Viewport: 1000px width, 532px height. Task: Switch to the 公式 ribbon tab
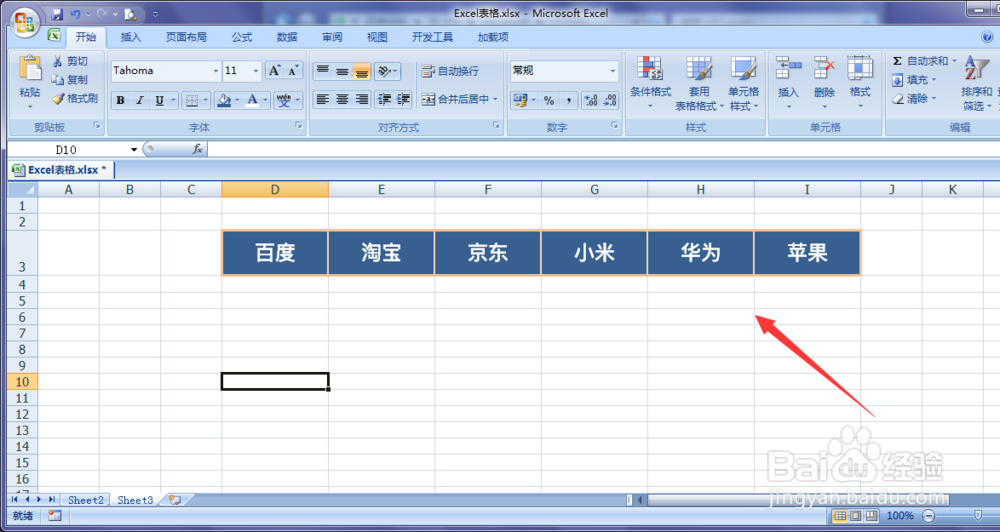tap(242, 37)
